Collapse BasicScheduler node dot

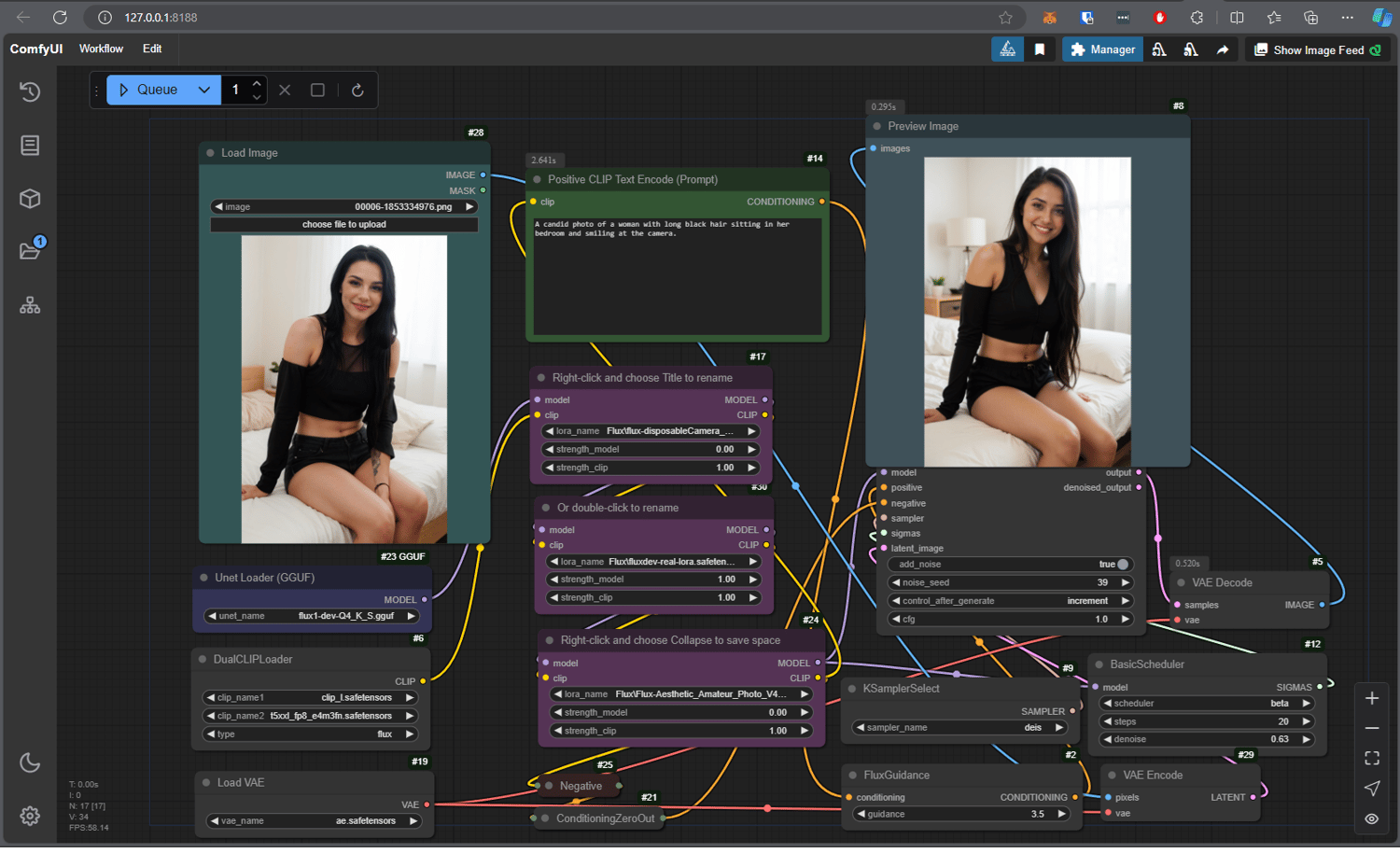tap(1099, 664)
